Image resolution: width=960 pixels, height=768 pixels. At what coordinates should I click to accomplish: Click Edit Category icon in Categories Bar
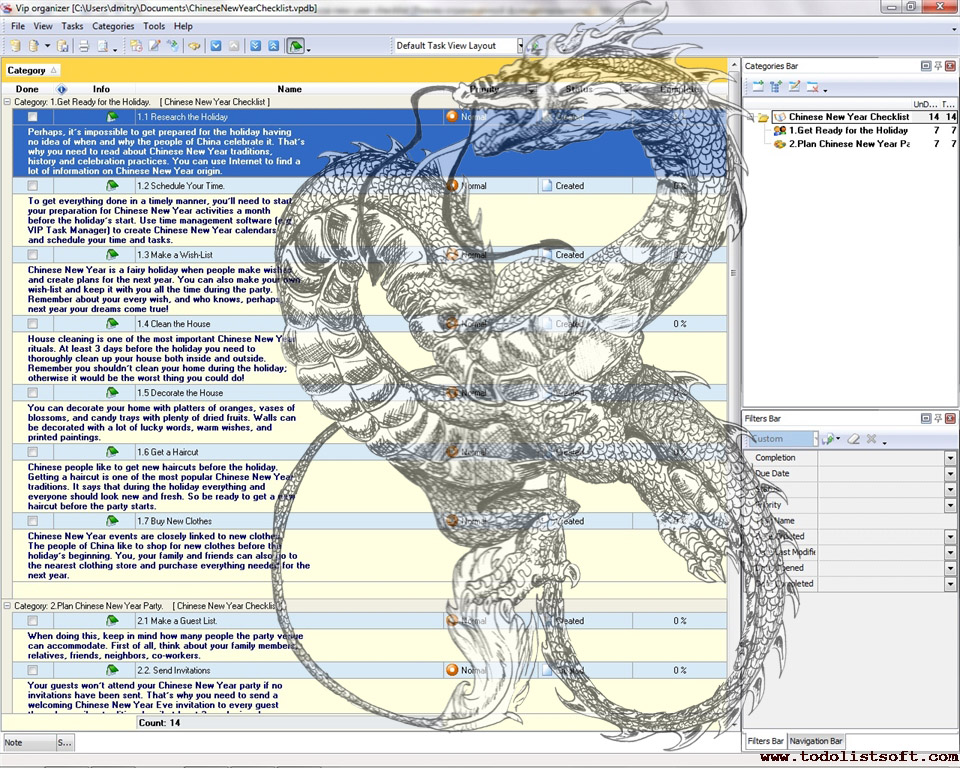click(795, 88)
